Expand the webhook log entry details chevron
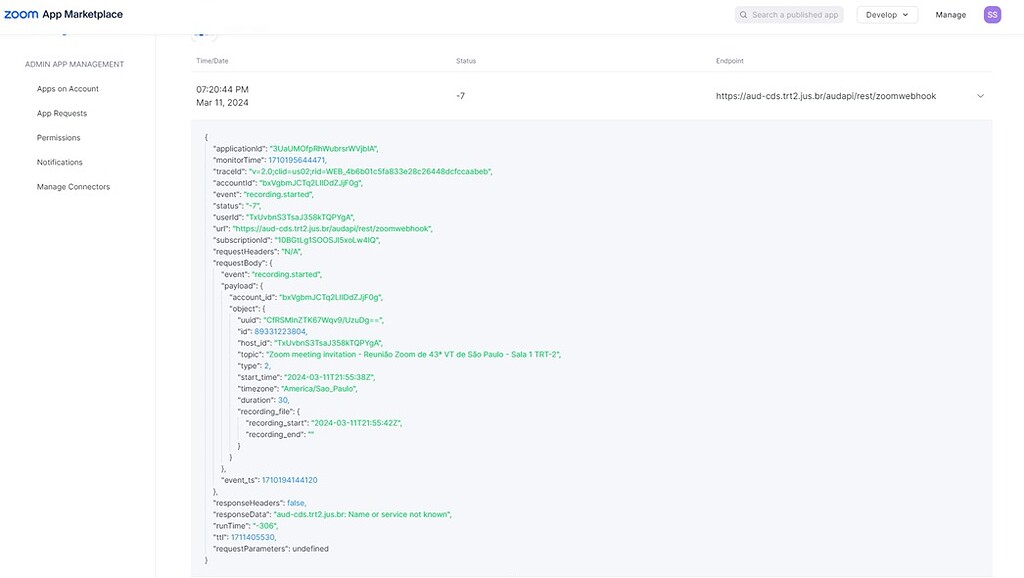 [x=980, y=95]
